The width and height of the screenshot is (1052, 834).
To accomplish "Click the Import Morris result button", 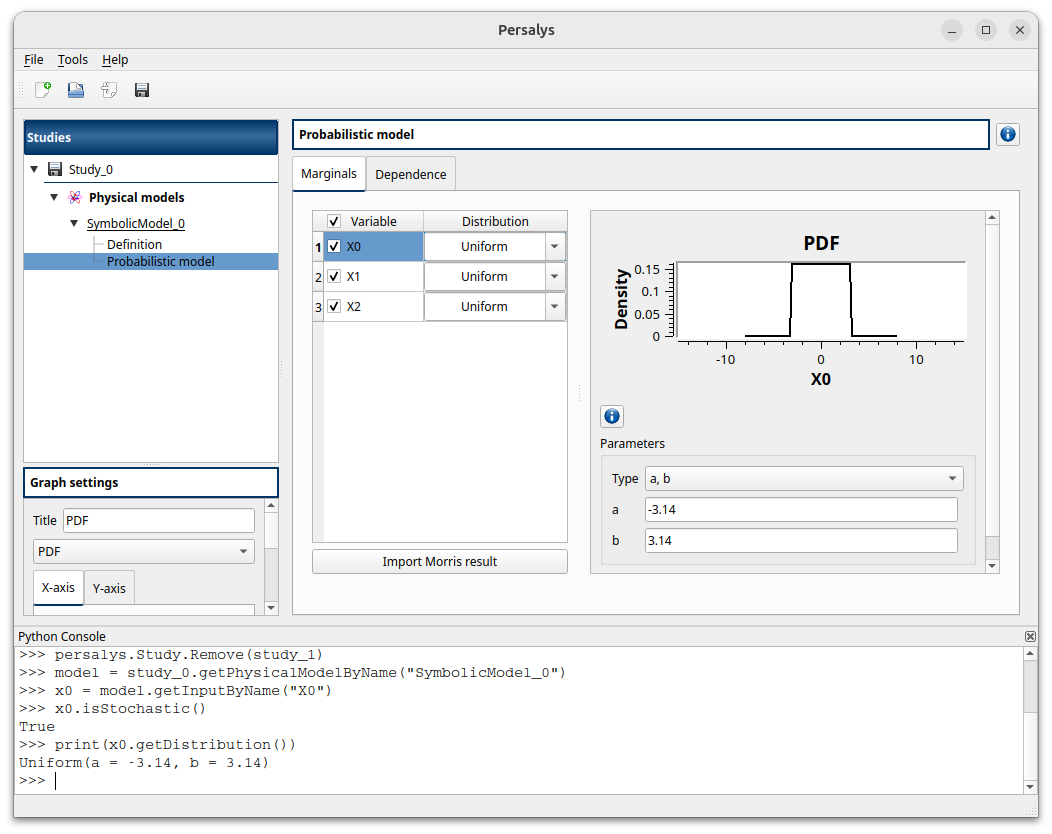I will (439, 562).
